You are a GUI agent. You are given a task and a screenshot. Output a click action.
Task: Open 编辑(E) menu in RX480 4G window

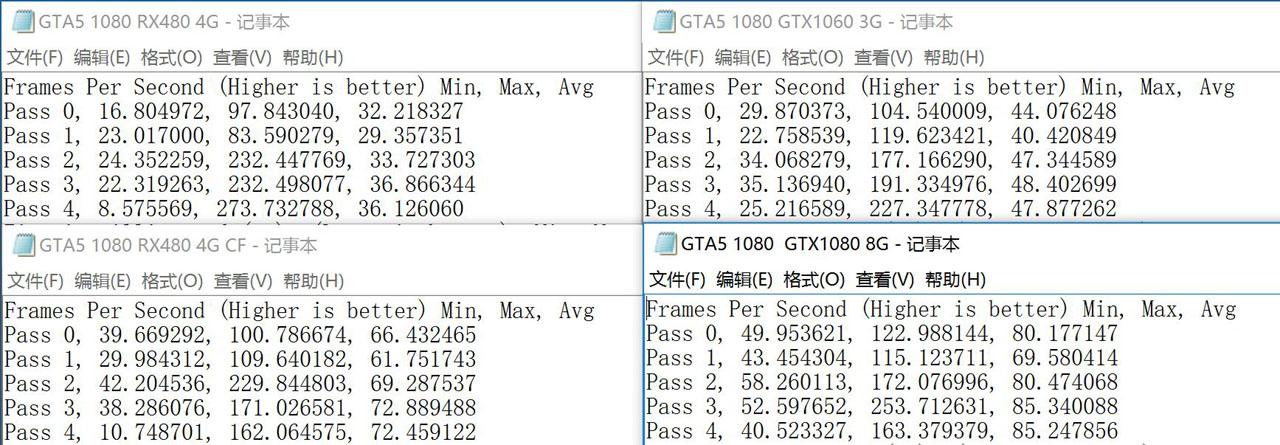pyautogui.click(x=102, y=57)
